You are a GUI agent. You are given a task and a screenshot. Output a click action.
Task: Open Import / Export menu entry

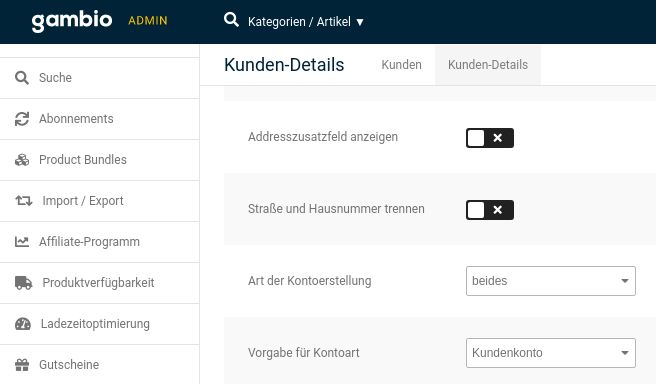click(100, 201)
